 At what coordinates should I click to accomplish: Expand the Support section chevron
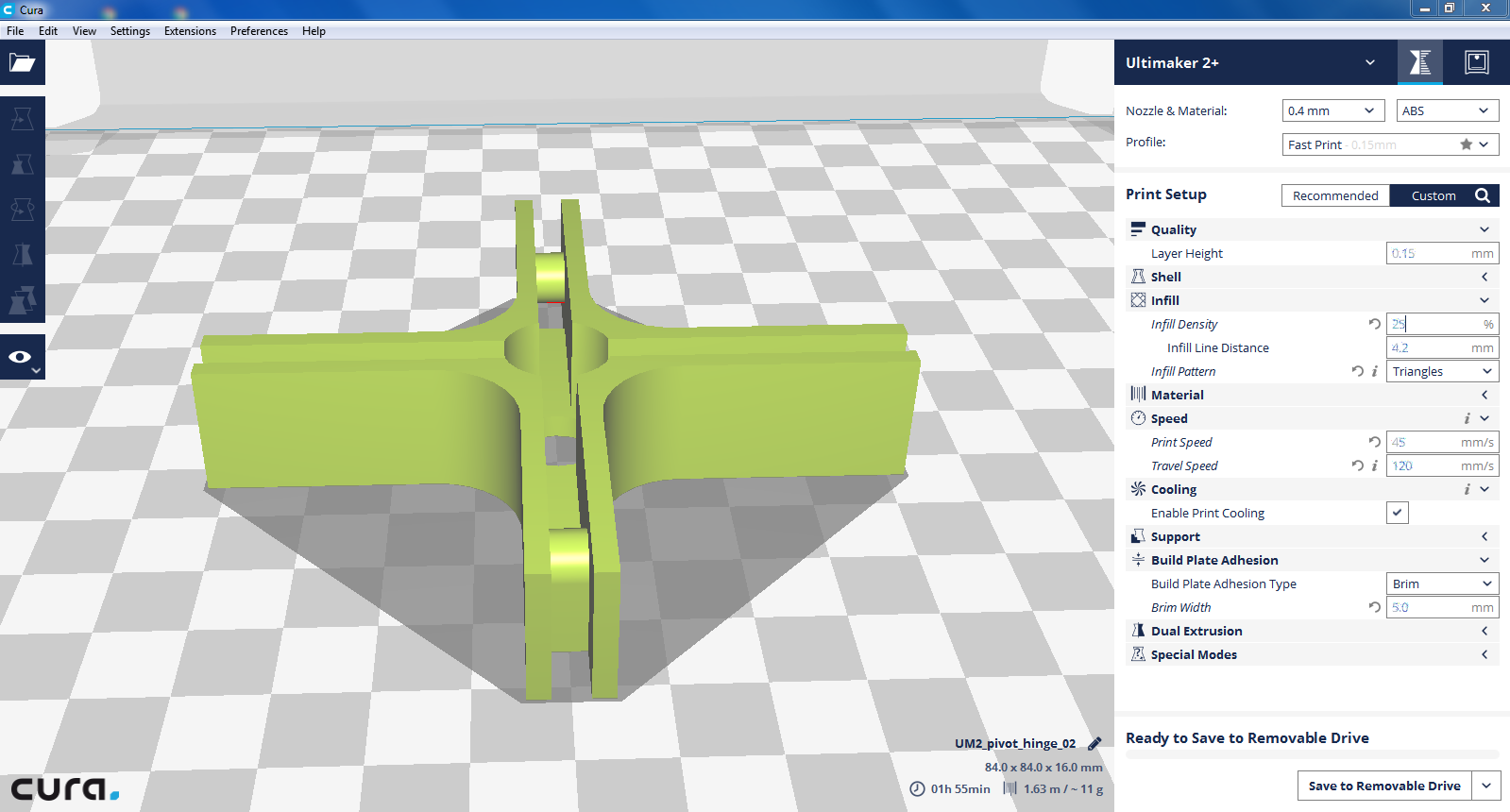coord(1485,536)
